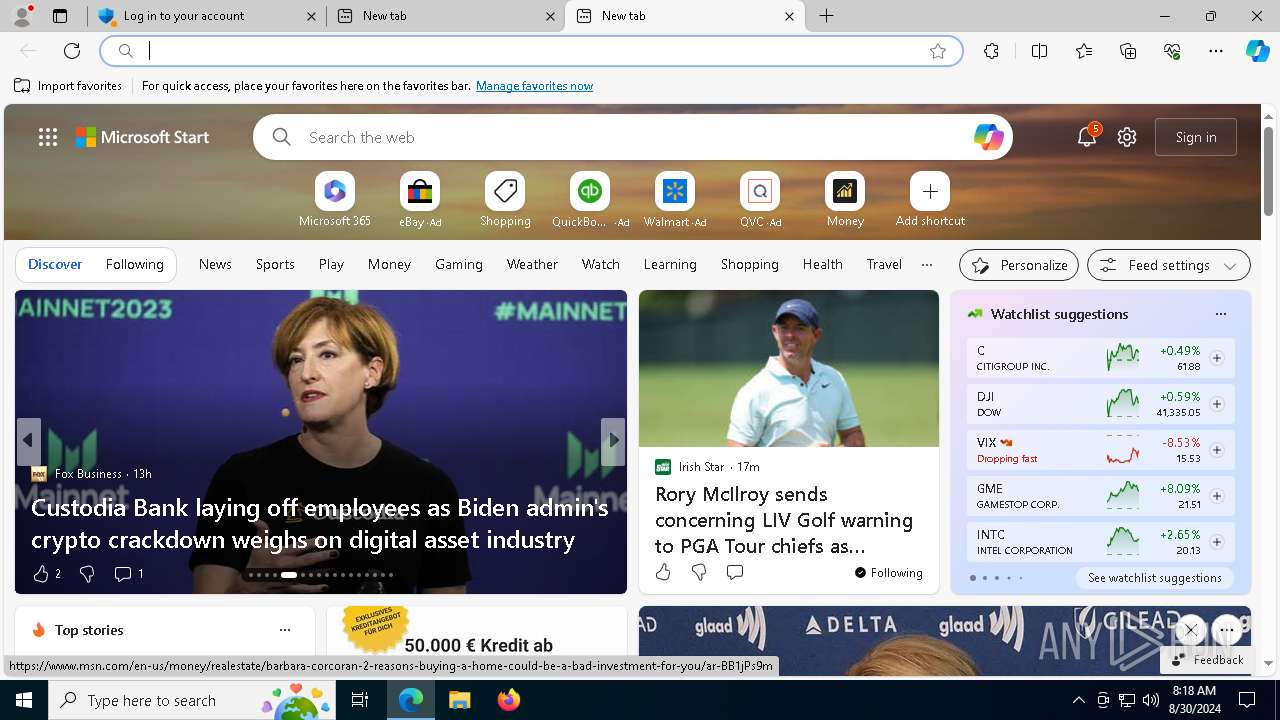Screen dimensions: 1280x720
Task: Open the Sports category
Action: 275,265
